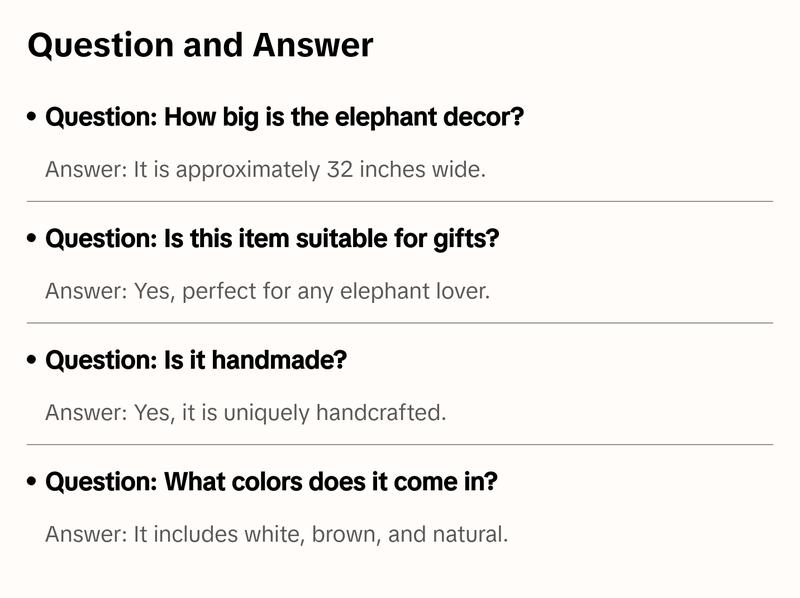Click the 'Is it handmade?' question
Viewport: 800px width, 598px height.
pyautogui.click(x=196, y=360)
